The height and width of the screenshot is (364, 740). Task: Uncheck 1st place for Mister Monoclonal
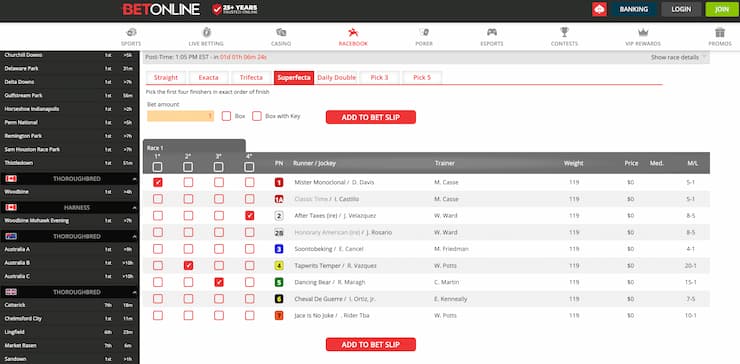pos(158,182)
